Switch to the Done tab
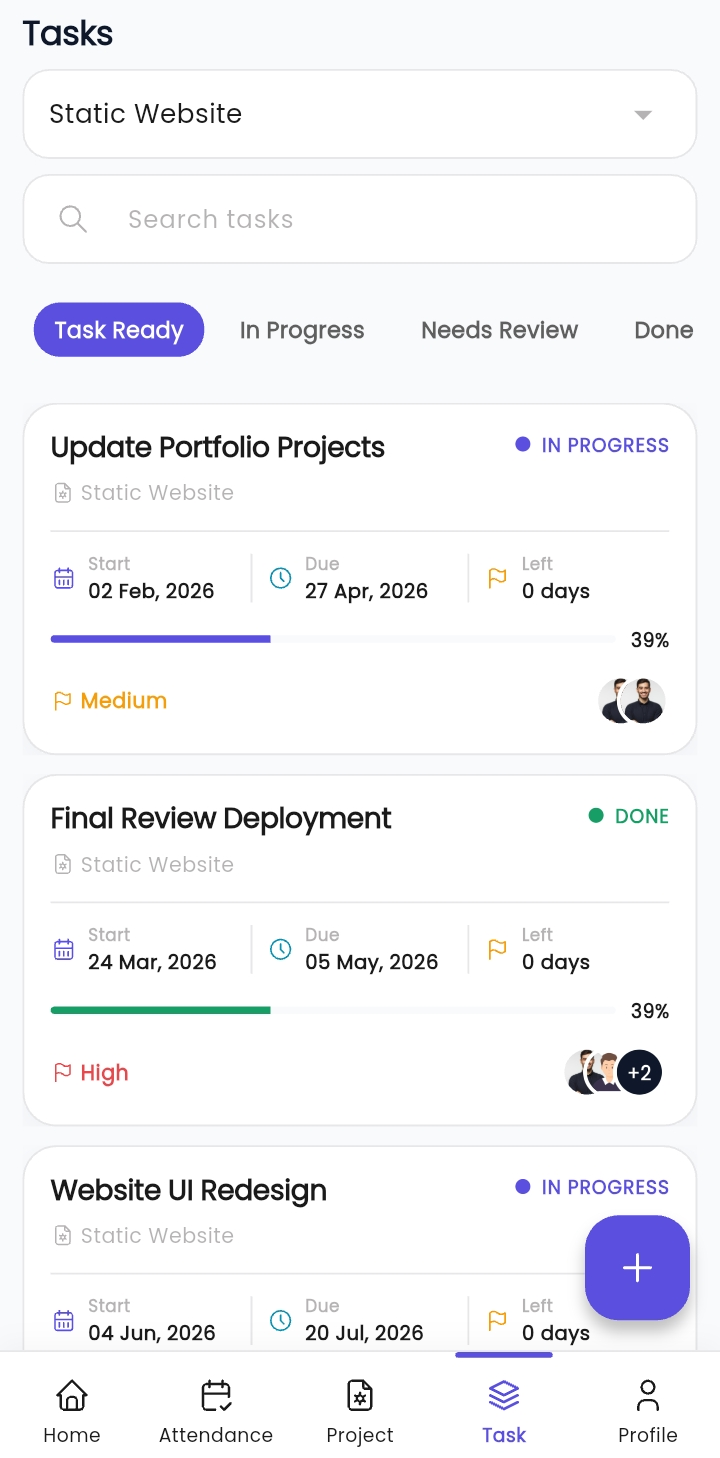720x1458 pixels. (664, 330)
